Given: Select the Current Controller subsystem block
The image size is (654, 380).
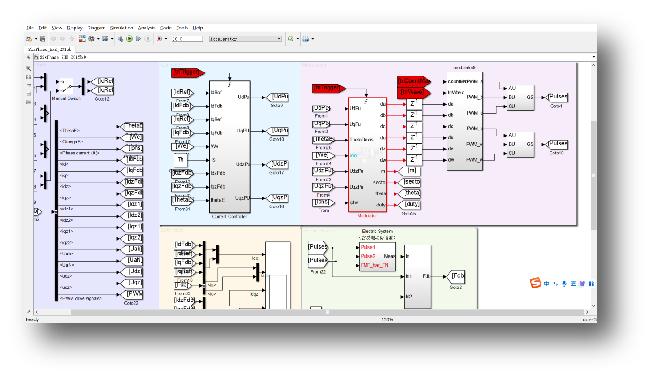Looking at the screenshot, I should 229,146.
